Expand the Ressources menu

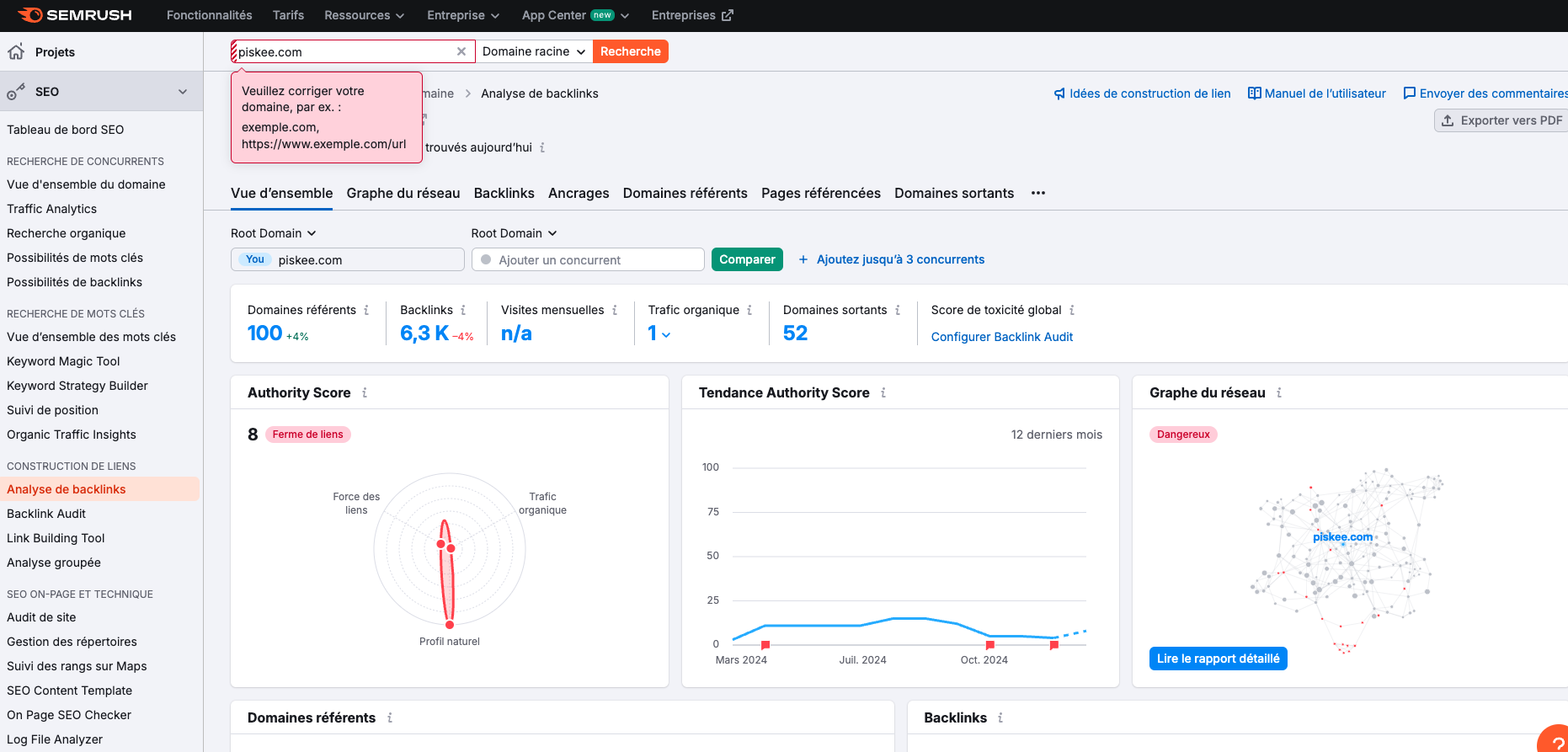(364, 15)
